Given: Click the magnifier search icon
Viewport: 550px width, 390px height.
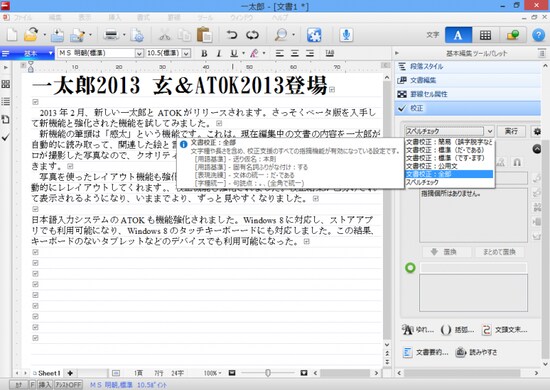Looking at the screenshot, I should pyautogui.click(x=281, y=35).
